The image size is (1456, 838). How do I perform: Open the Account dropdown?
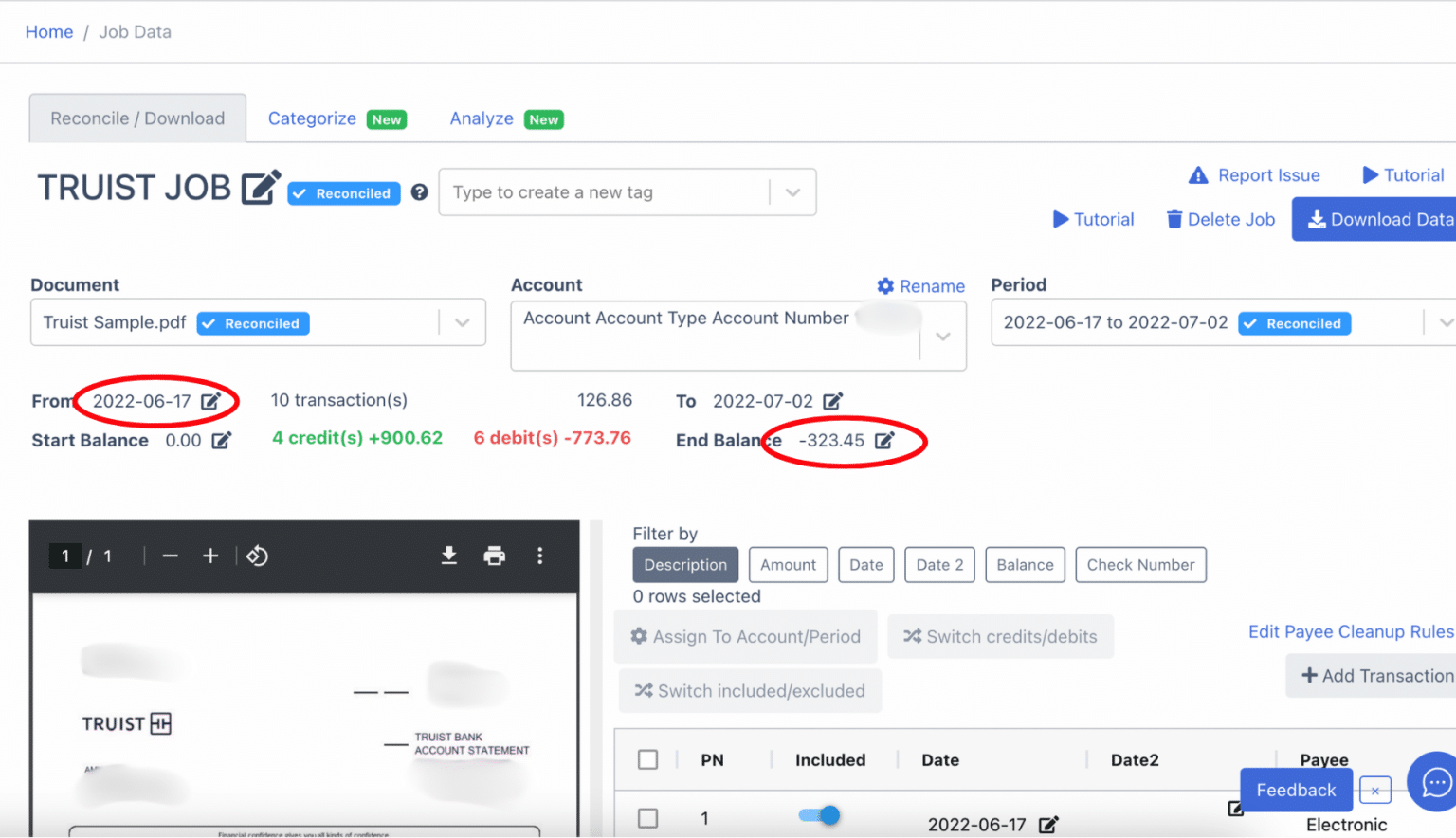click(942, 337)
